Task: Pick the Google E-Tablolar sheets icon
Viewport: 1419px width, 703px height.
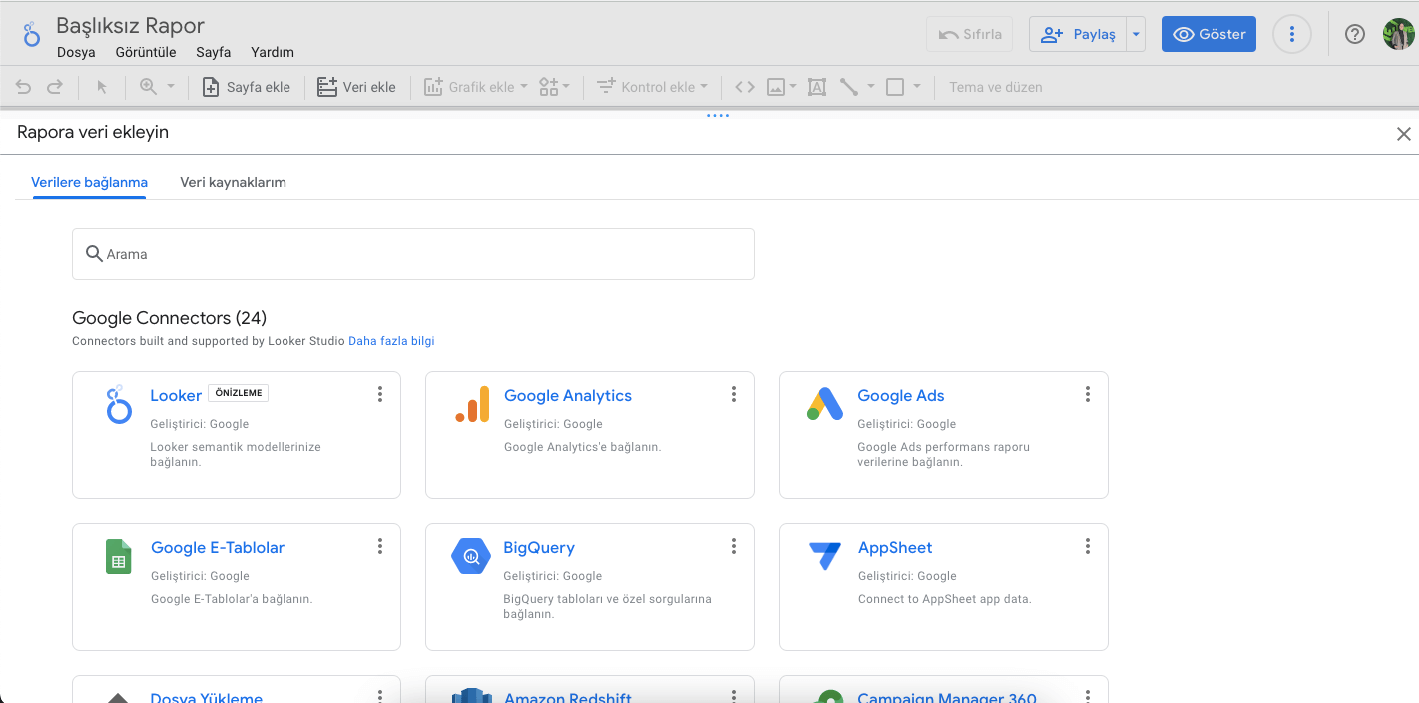Action: click(119, 556)
